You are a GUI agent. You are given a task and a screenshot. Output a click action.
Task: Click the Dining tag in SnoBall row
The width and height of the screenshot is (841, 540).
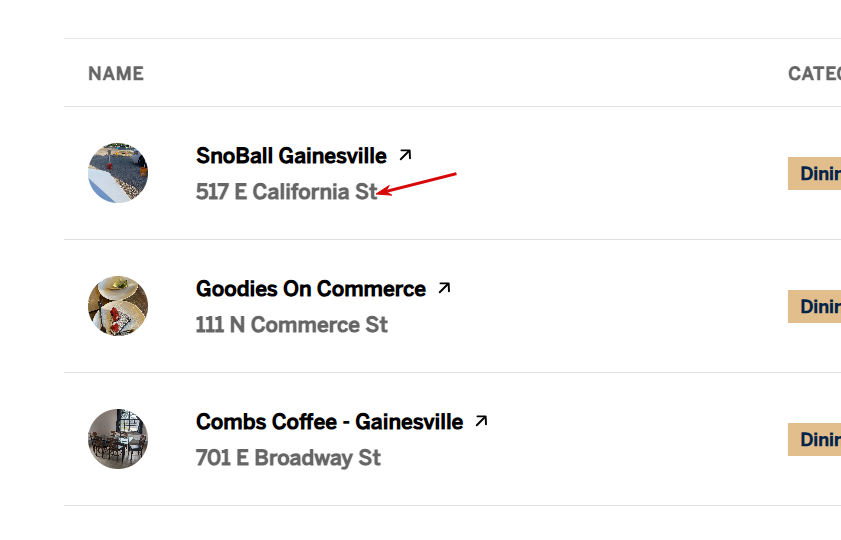pos(816,173)
